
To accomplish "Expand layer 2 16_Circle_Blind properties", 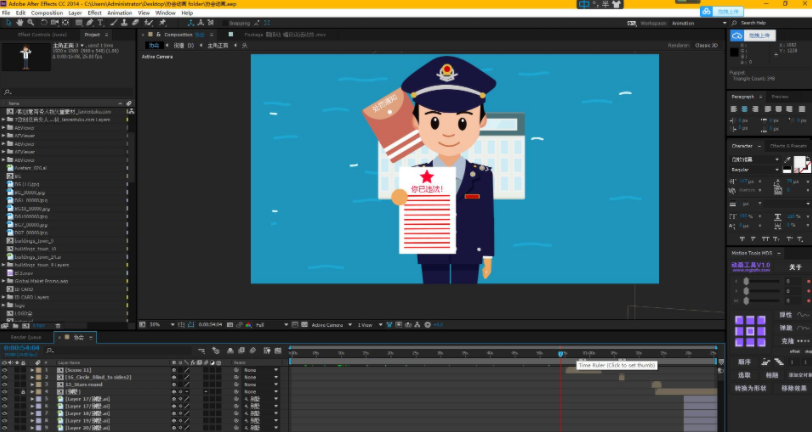I will [32, 378].
